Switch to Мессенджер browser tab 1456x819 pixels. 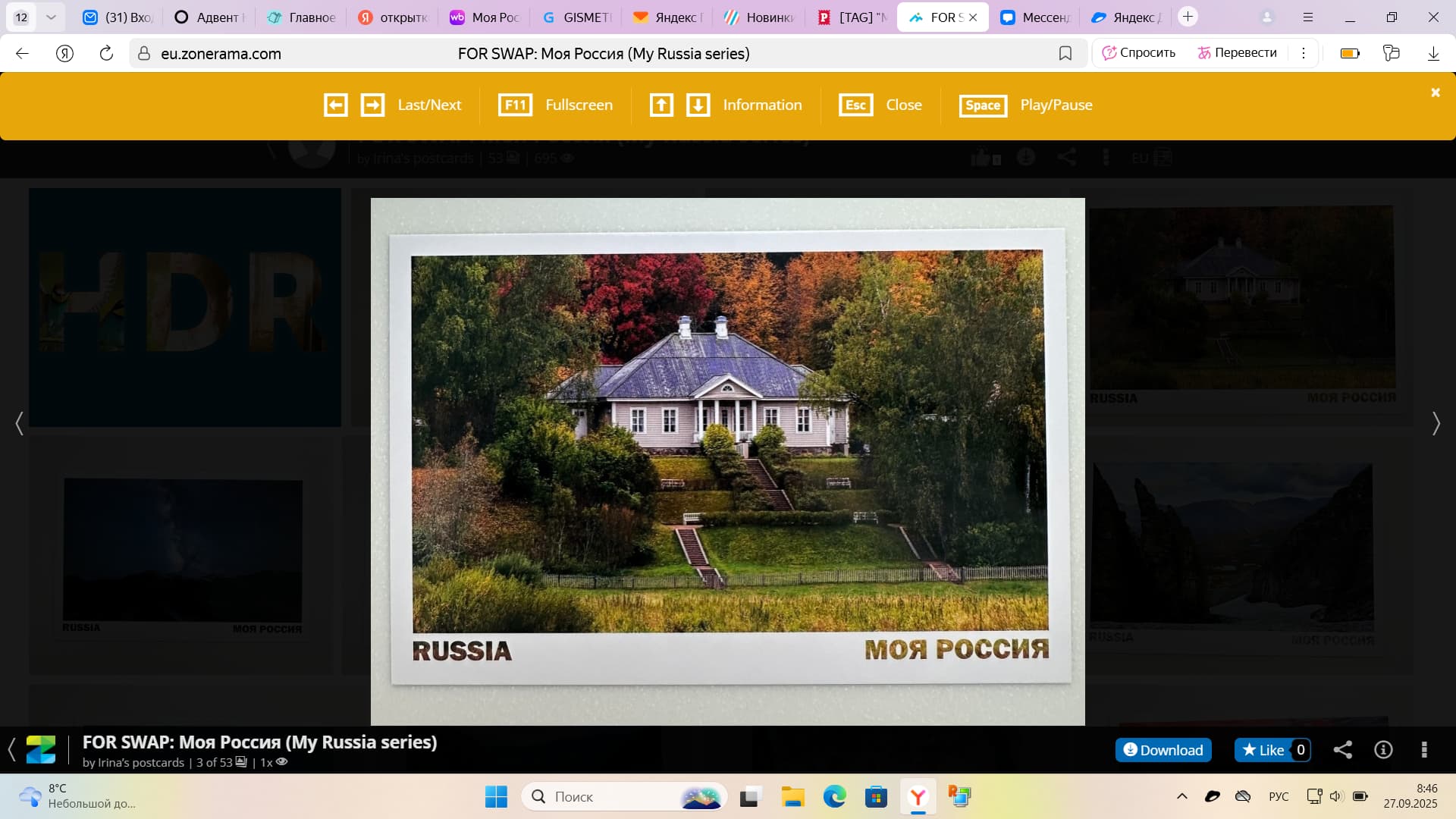click(x=1034, y=17)
